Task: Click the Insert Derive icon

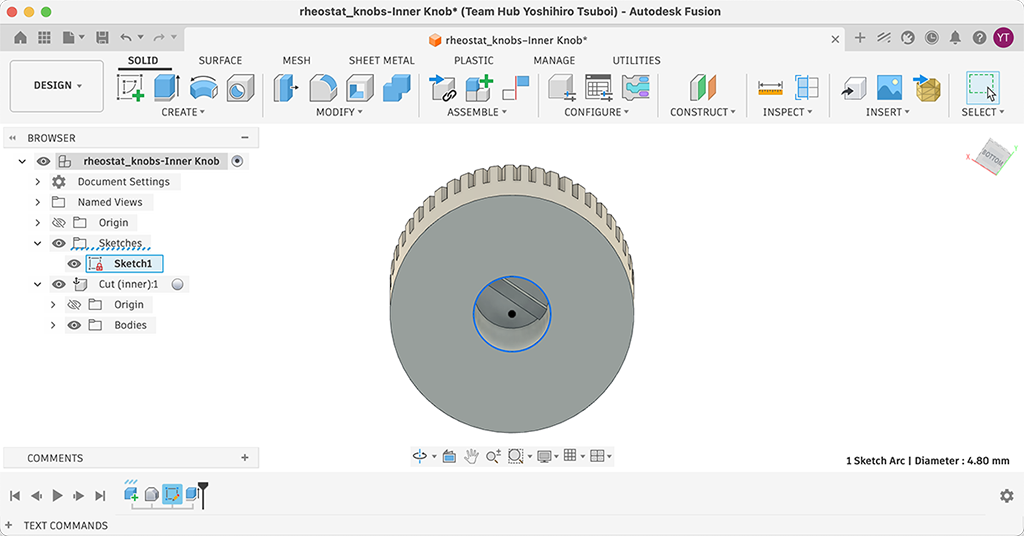Action: pyautogui.click(x=853, y=87)
